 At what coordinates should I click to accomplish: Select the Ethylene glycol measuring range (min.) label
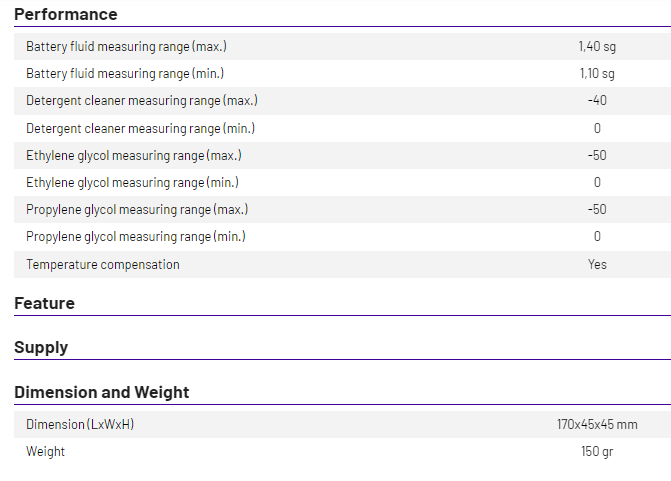(x=132, y=182)
